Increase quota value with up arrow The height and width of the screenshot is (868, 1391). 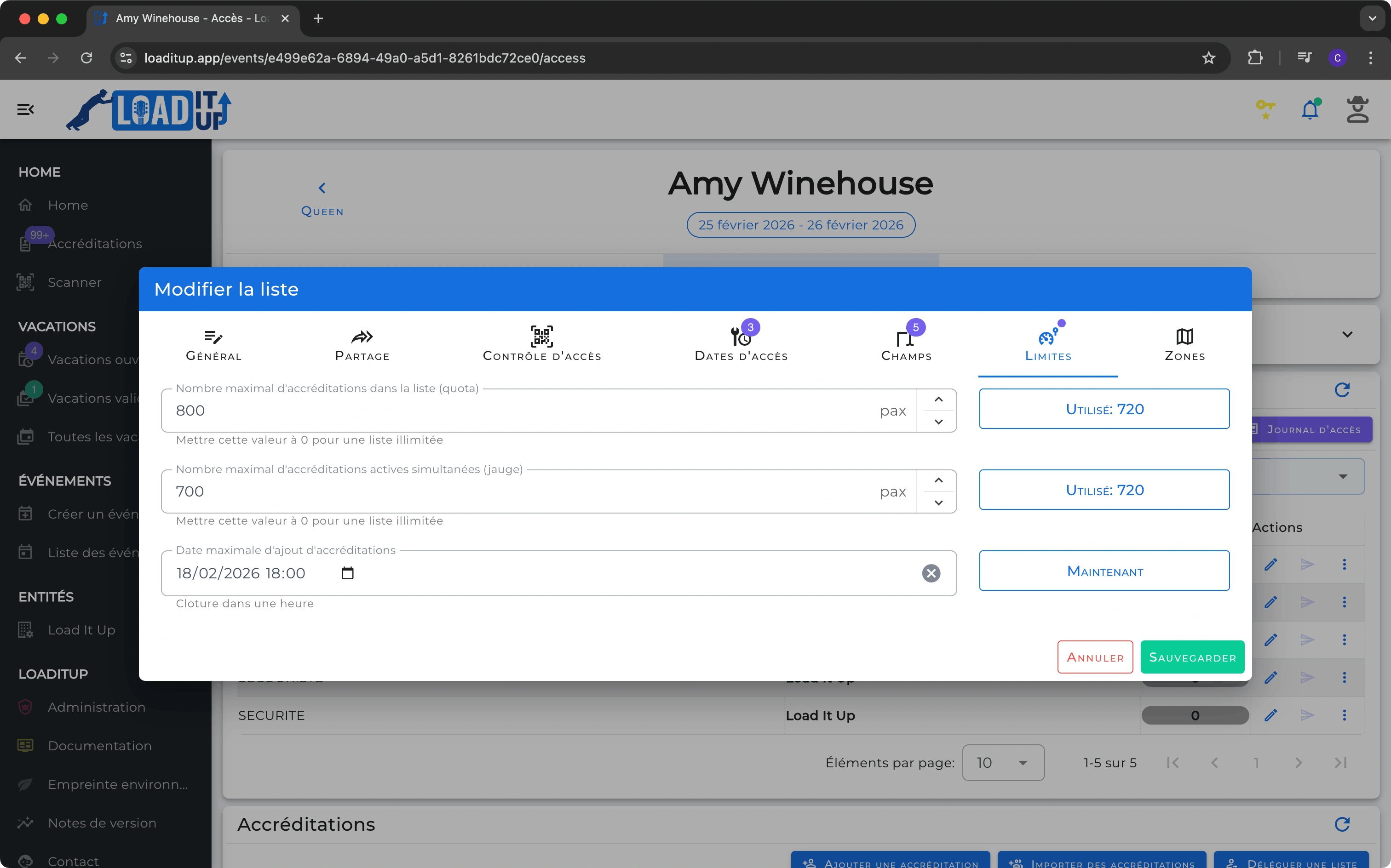point(938,400)
